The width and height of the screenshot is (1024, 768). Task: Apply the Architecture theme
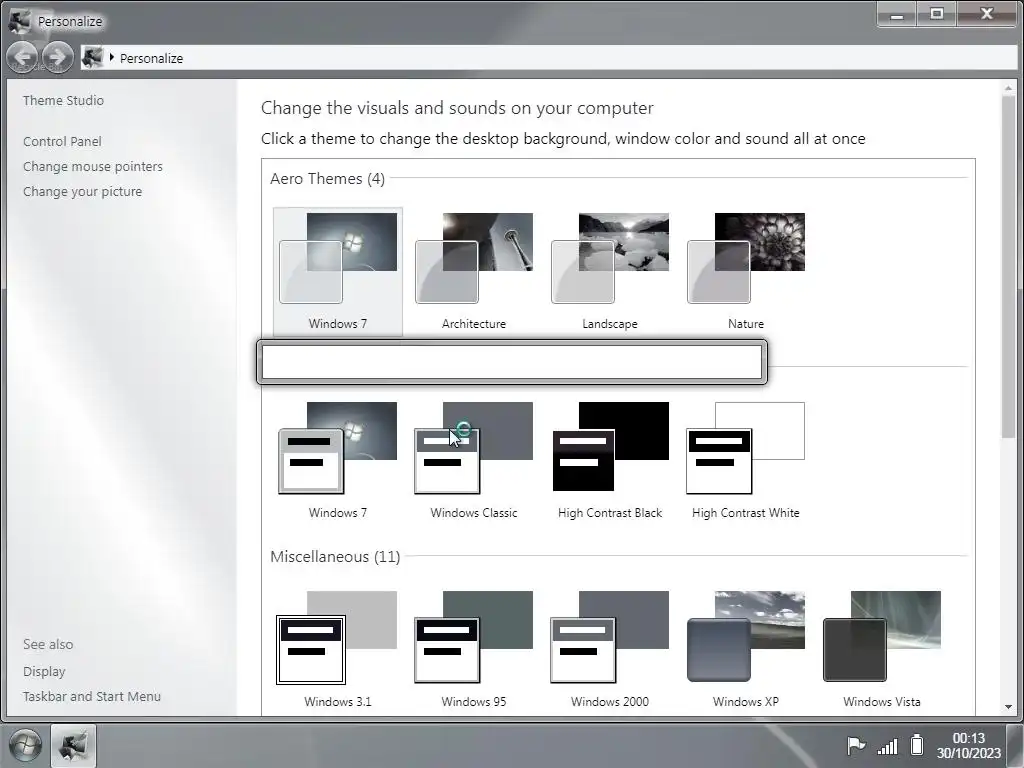[473, 271]
